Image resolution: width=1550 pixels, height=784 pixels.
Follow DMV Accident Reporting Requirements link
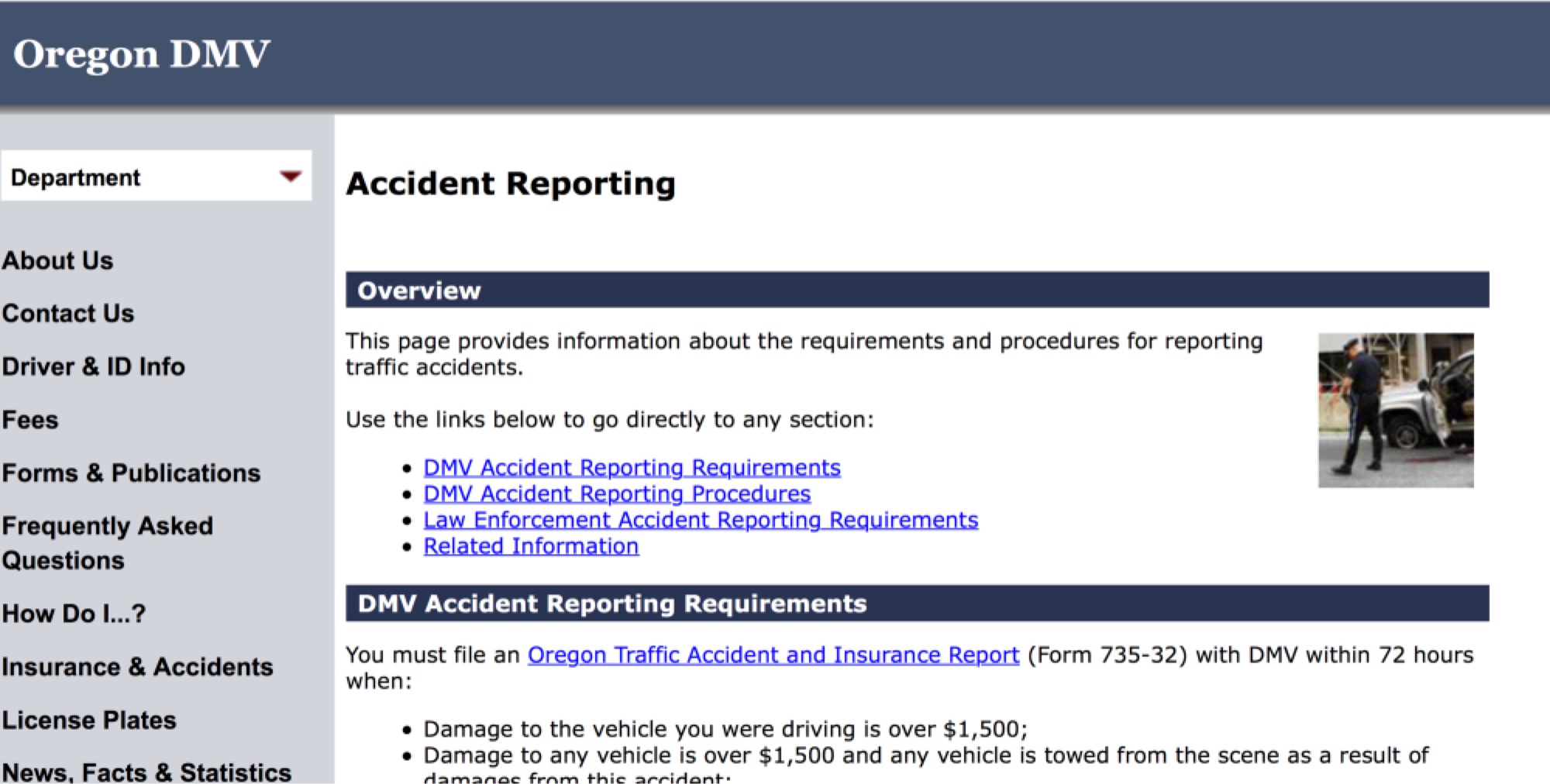pos(632,468)
